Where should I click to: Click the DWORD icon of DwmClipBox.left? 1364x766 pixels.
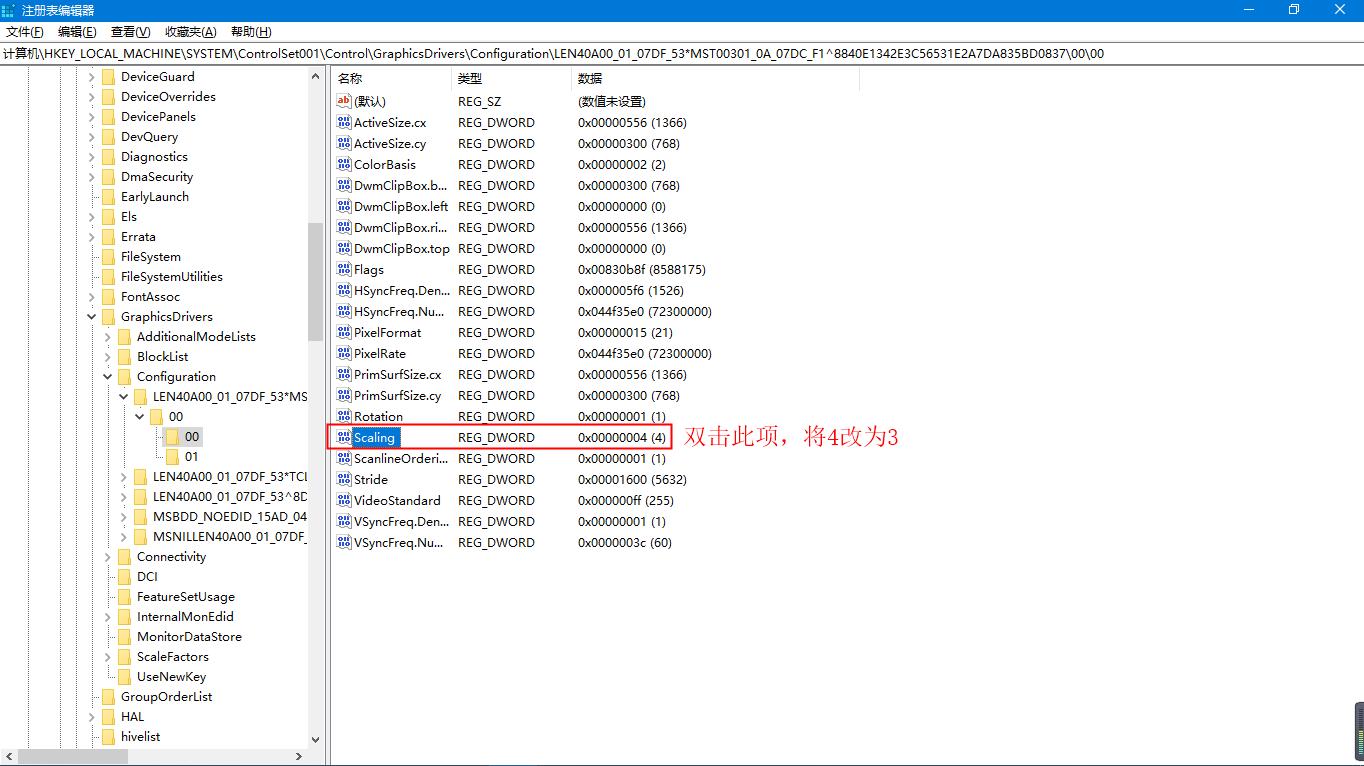pos(344,206)
